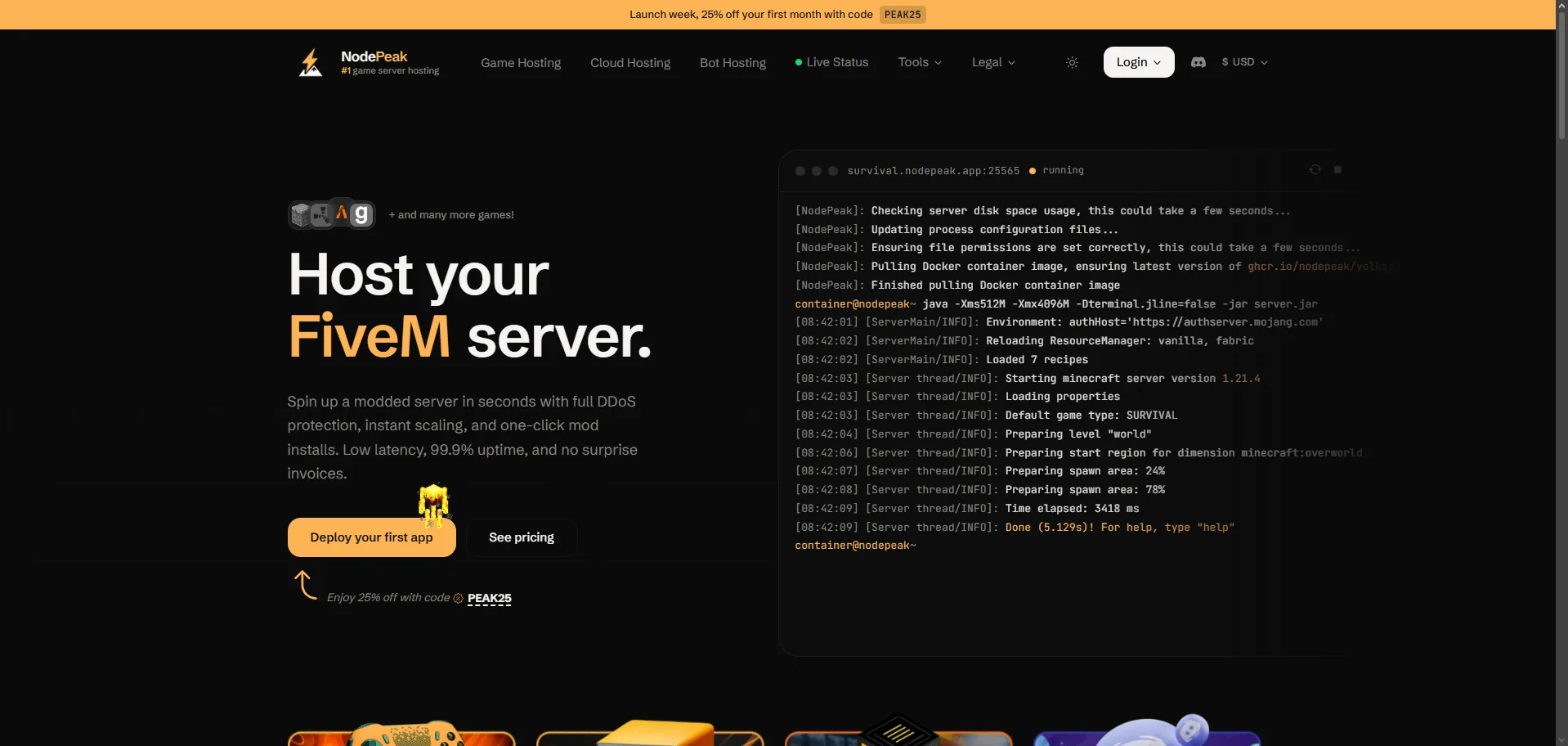Click the Minecraft block game icon
The width and height of the screenshot is (1568, 746).
300,214
